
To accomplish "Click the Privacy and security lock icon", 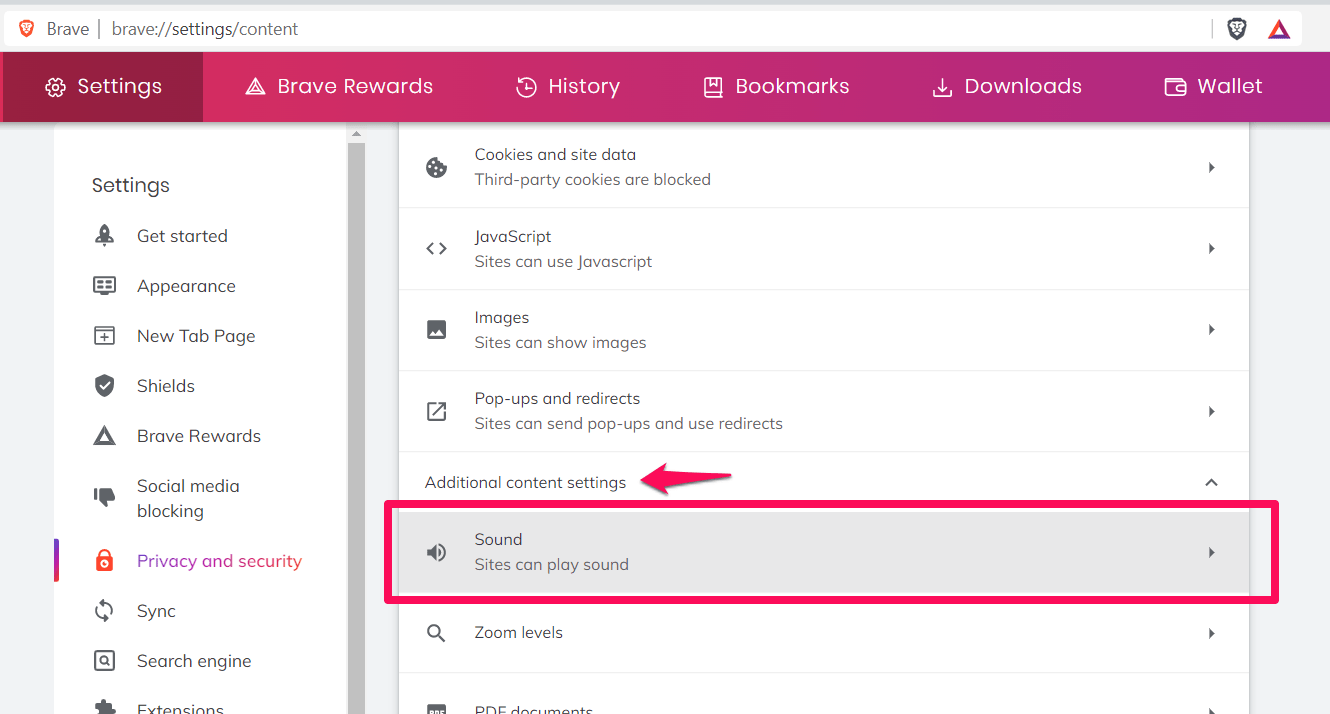I will coord(104,561).
